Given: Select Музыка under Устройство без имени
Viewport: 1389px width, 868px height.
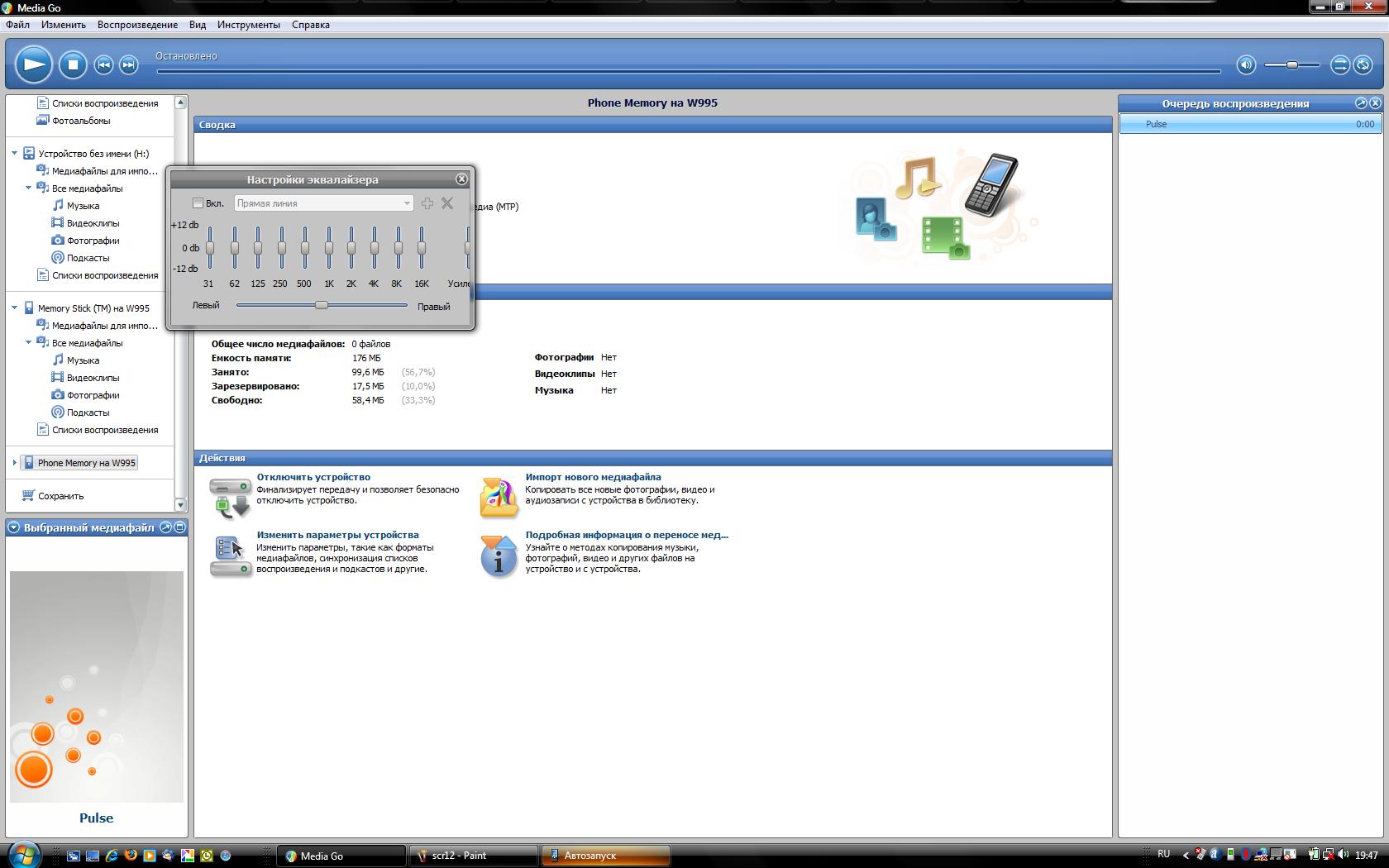Looking at the screenshot, I should [x=83, y=206].
